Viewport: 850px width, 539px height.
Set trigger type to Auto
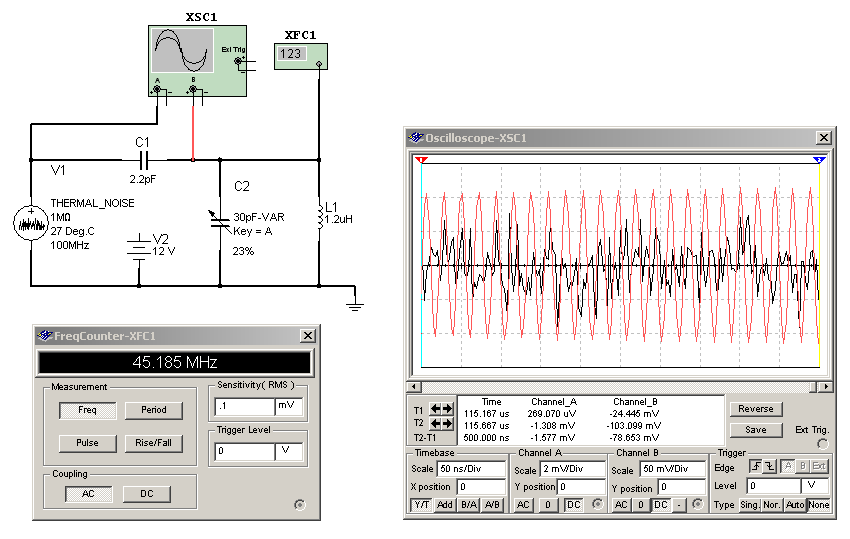click(x=796, y=505)
